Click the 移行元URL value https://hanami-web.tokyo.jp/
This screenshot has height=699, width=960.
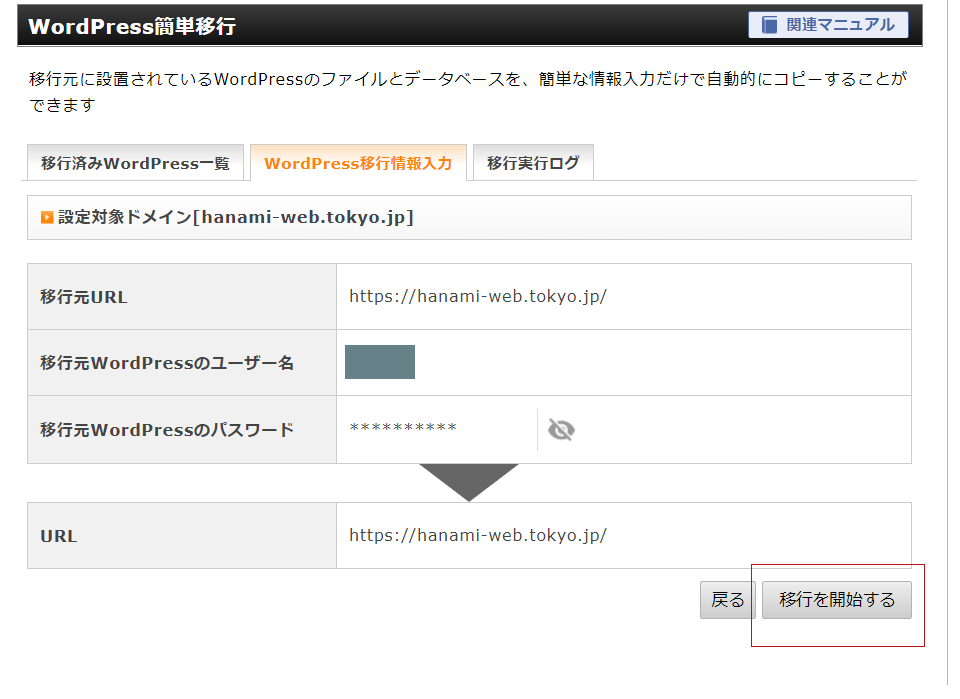tap(478, 297)
